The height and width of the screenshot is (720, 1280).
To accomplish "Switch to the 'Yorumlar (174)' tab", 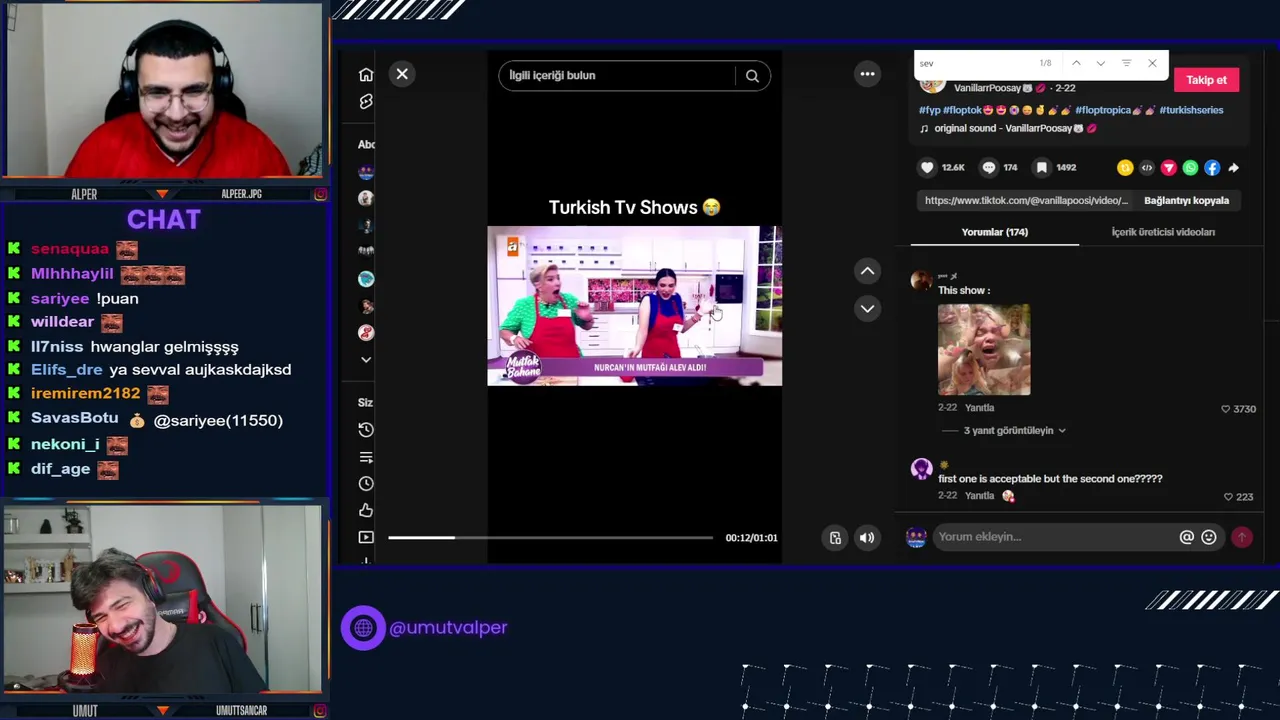I will point(994,232).
